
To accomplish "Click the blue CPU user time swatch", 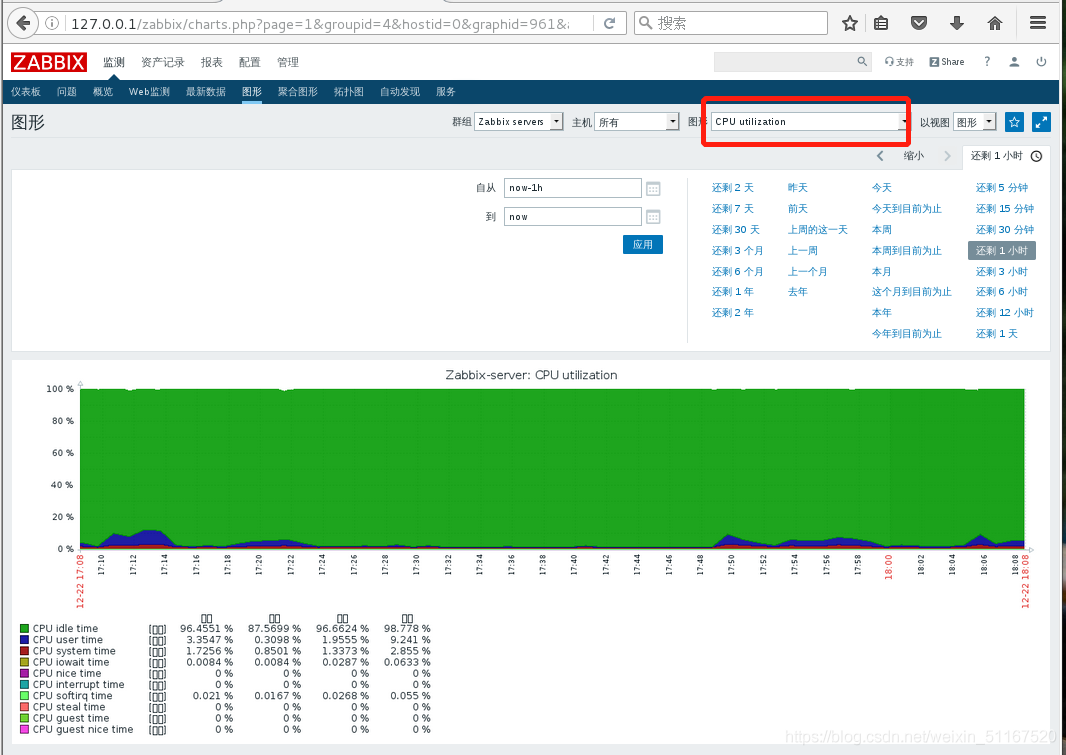I will click(24, 639).
